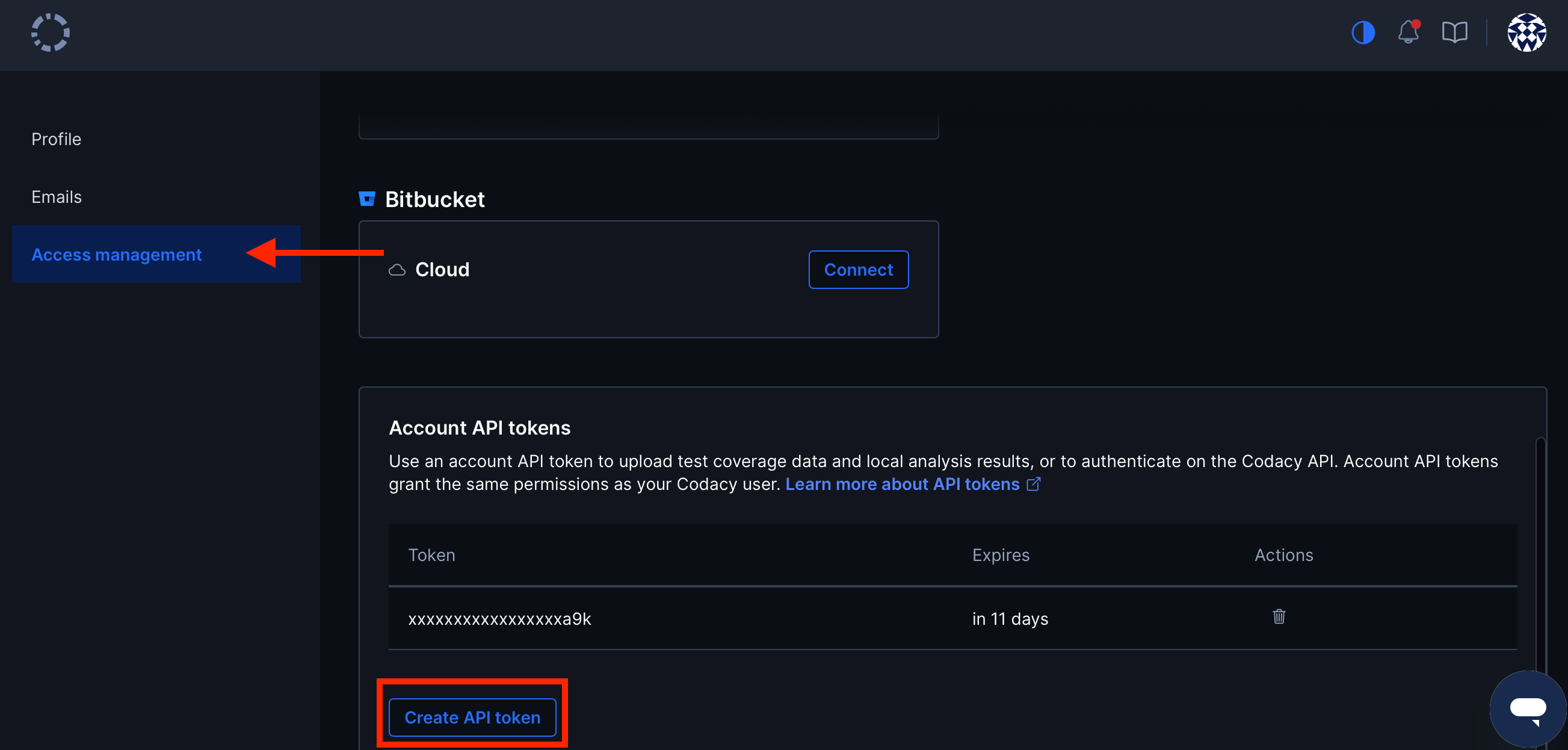
Task: Click the Codacy logo icon
Action: tap(51, 33)
